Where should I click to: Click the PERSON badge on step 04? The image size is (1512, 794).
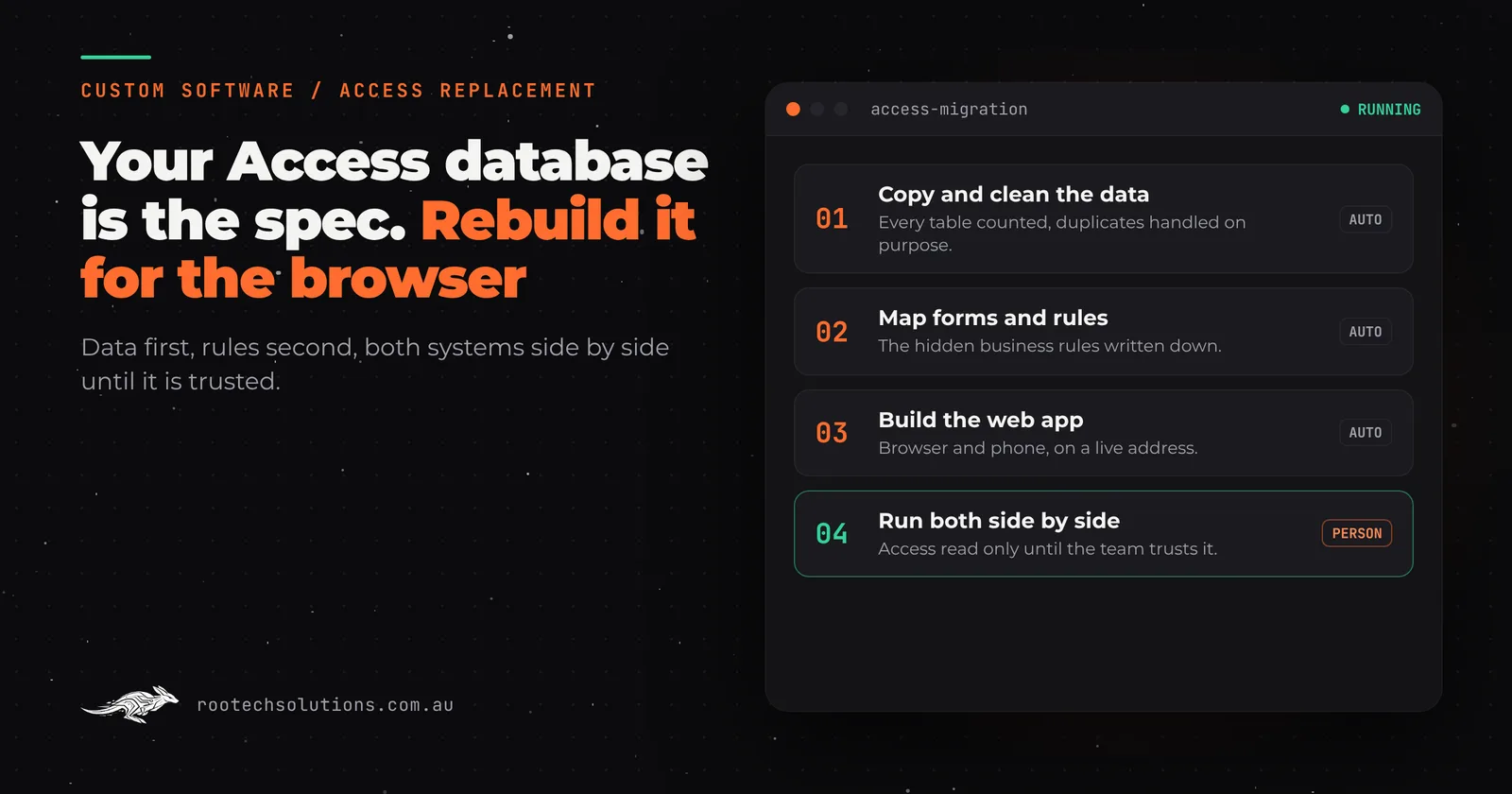tap(1357, 534)
